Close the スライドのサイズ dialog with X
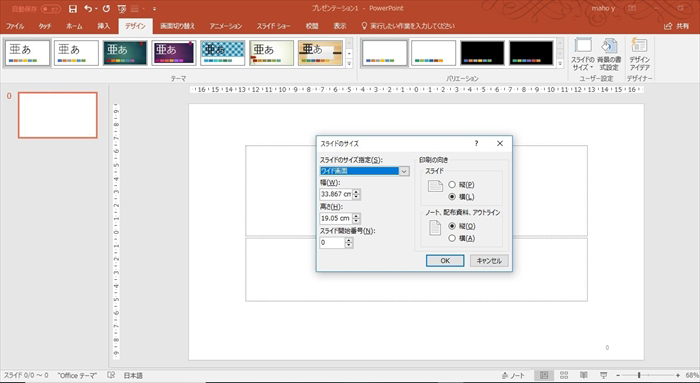 (x=500, y=143)
